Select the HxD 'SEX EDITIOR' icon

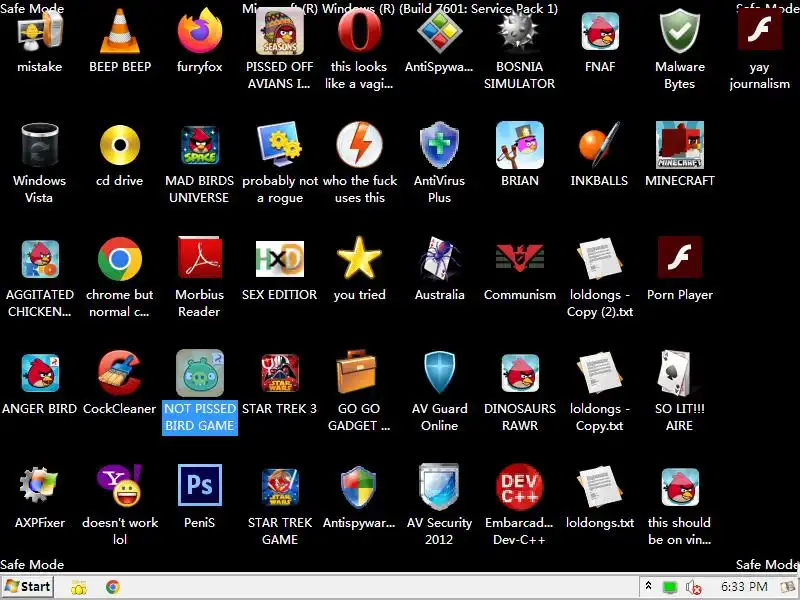click(280, 259)
